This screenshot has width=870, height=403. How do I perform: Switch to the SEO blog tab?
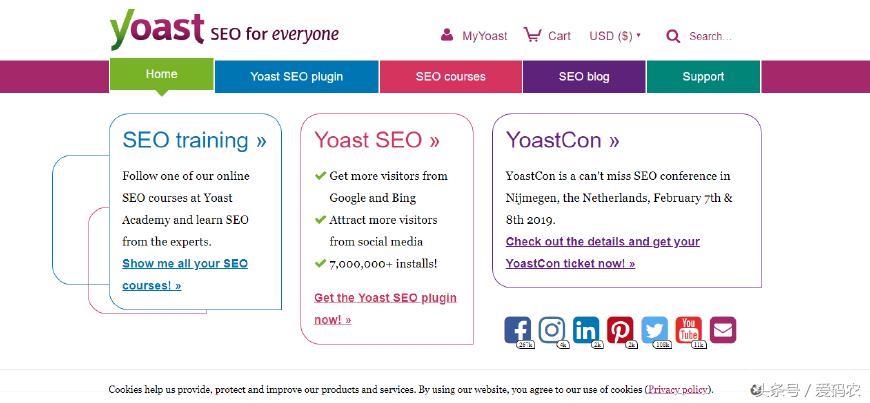(584, 77)
